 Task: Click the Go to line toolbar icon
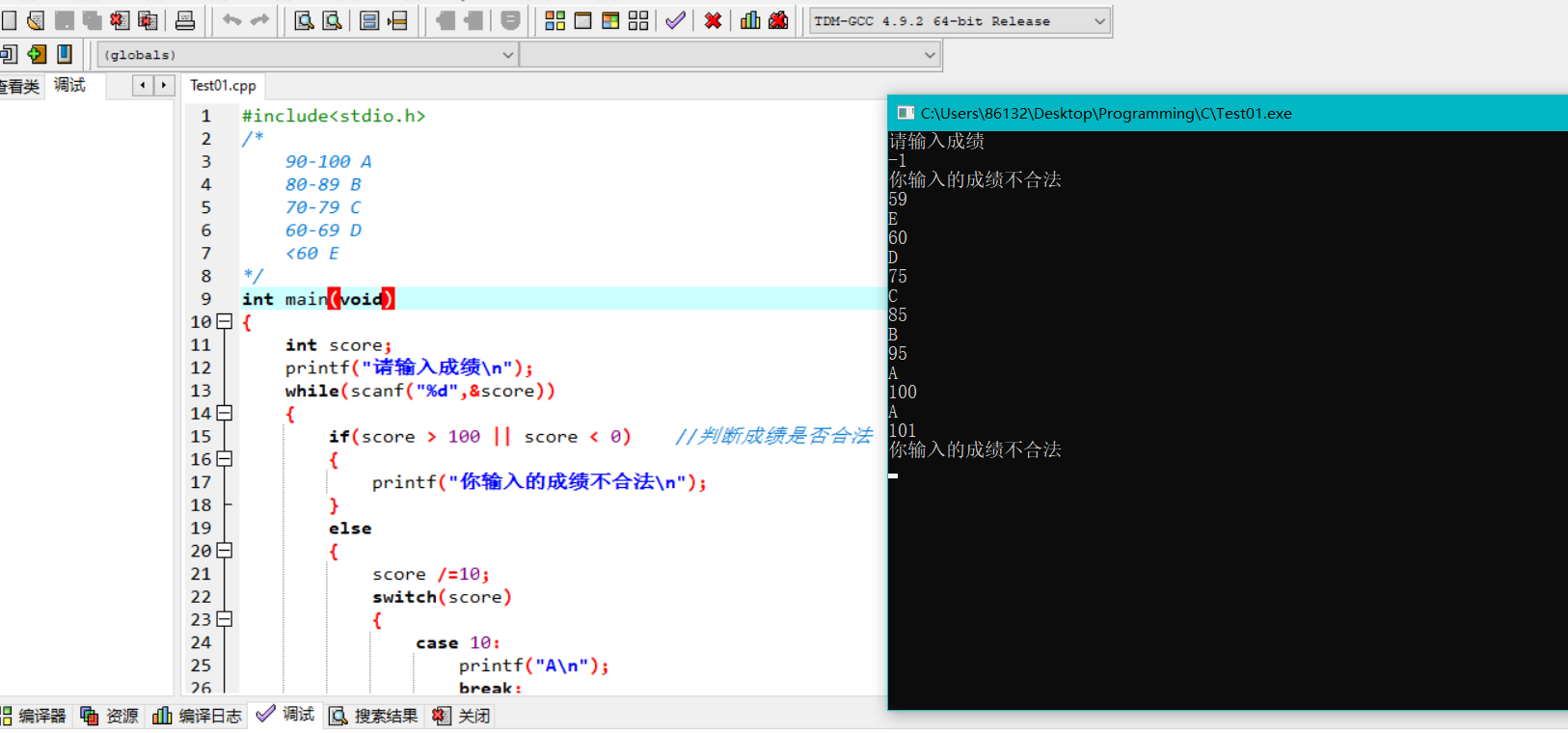(x=397, y=20)
